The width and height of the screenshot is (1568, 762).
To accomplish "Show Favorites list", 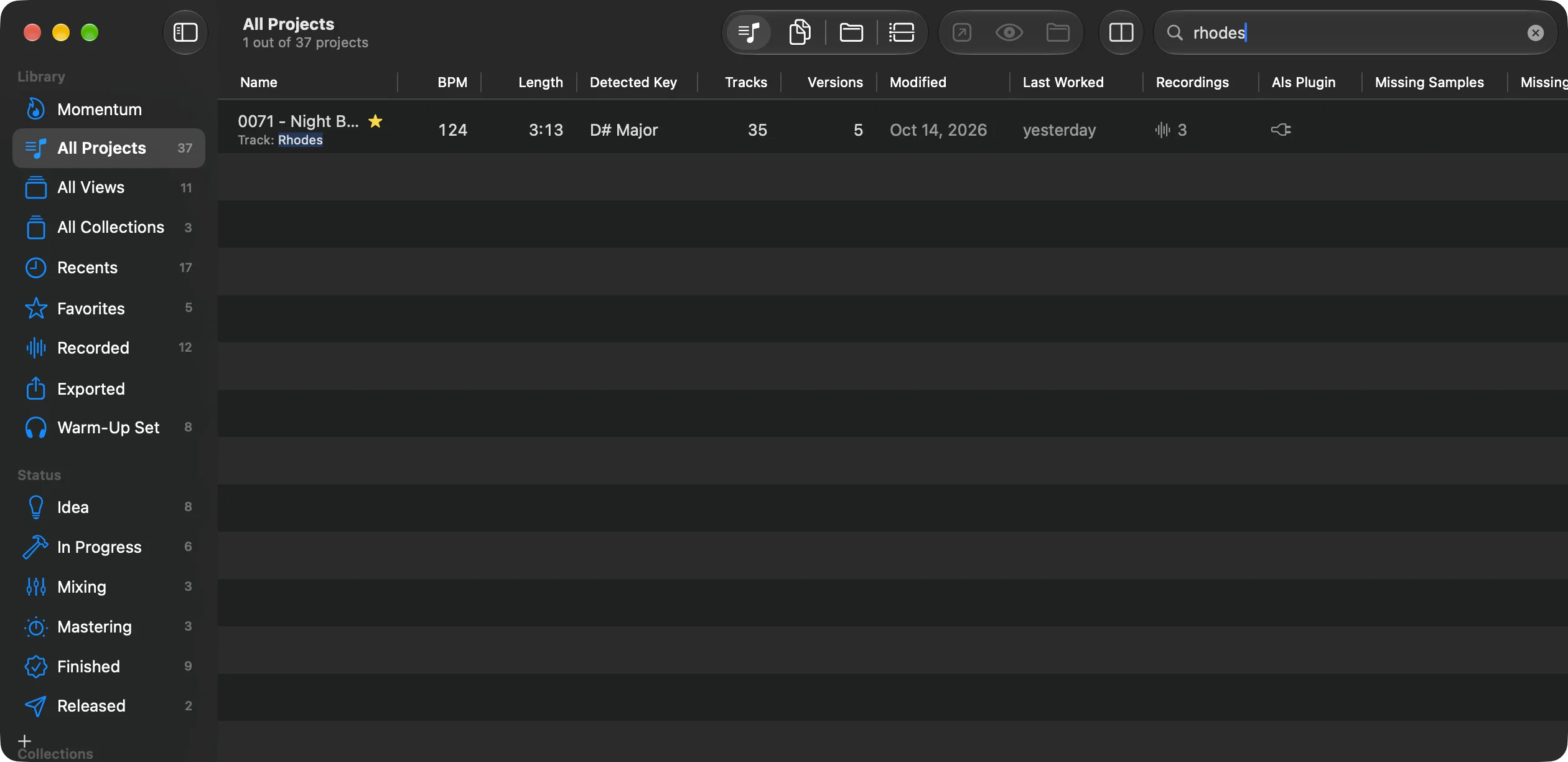I will click(x=109, y=308).
